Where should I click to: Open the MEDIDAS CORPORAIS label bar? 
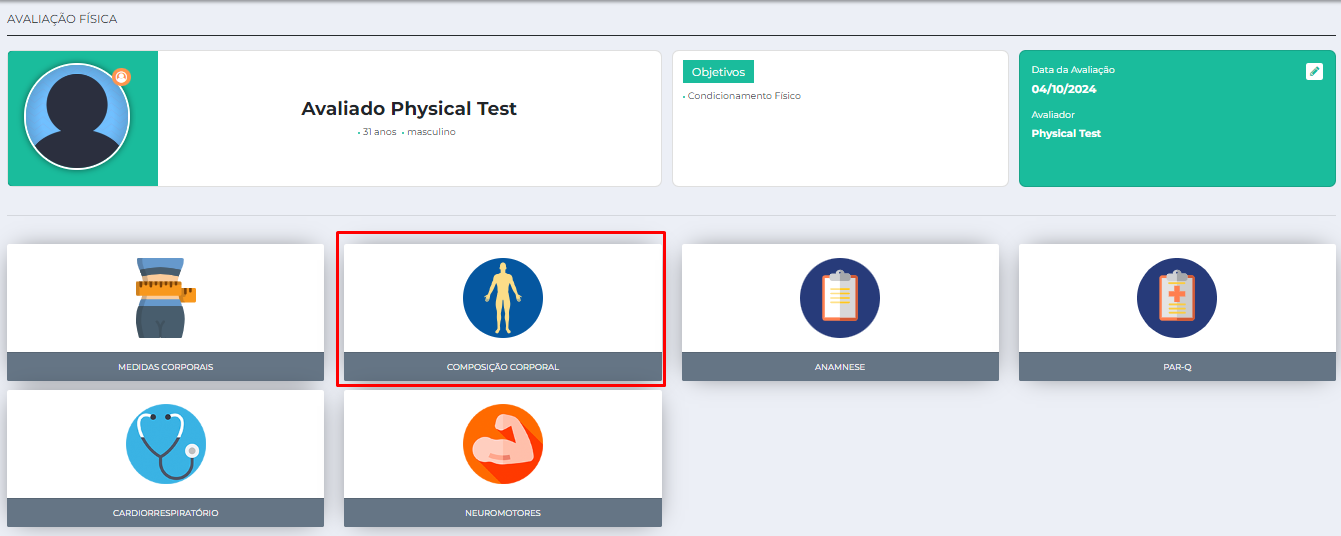pos(166,367)
